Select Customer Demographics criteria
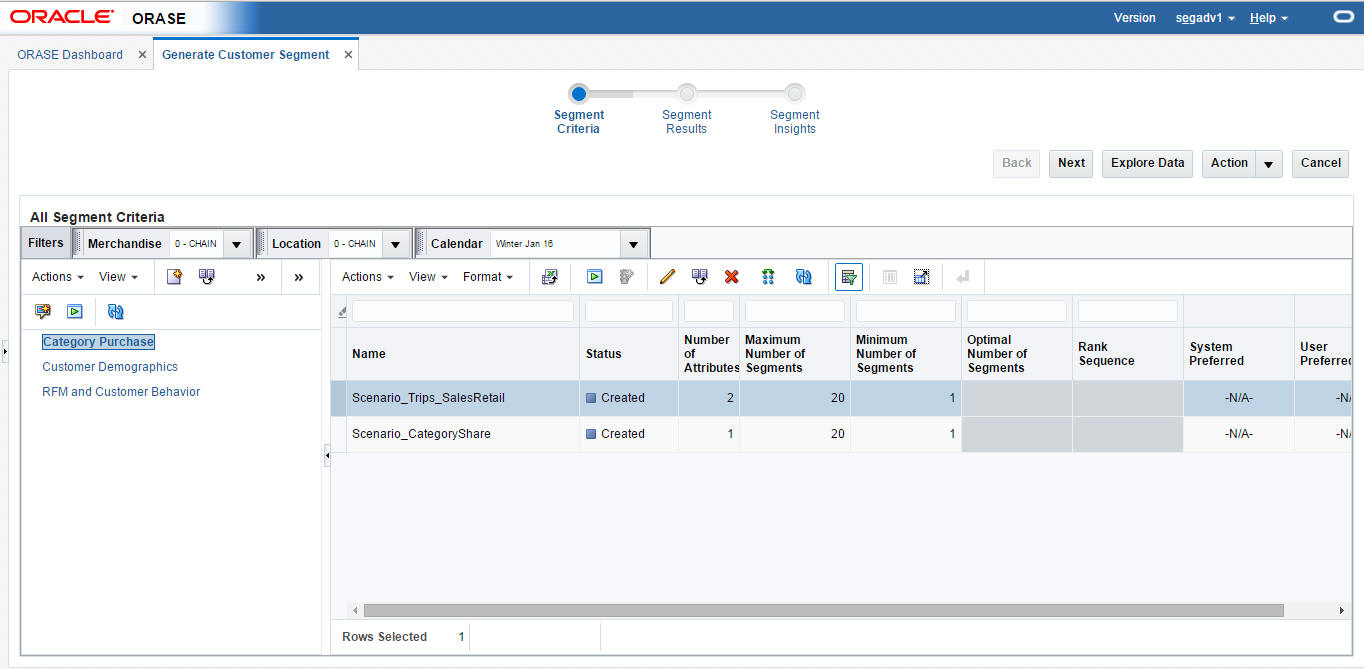The image size is (1364, 669). 110,367
